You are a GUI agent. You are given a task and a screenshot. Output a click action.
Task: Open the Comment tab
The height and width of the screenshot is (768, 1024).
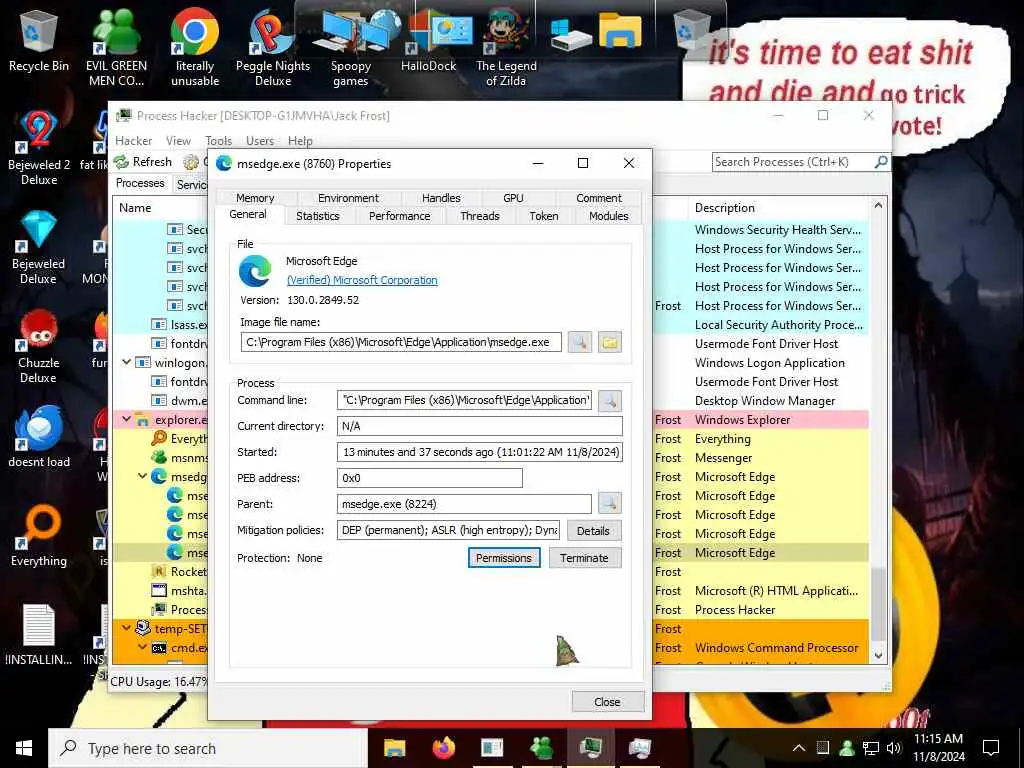[598, 198]
